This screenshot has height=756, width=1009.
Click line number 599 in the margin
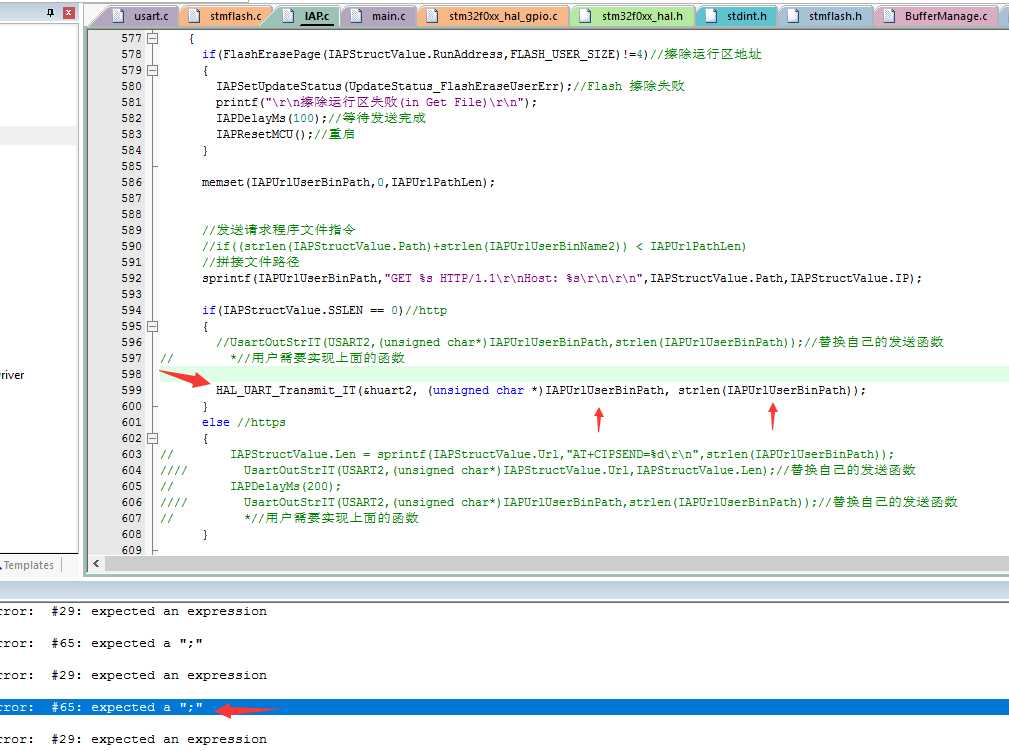point(131,390)
